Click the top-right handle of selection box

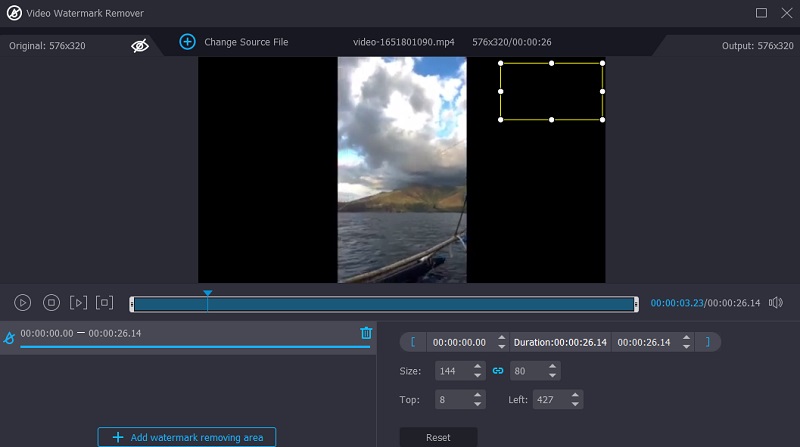tap(603, 63)
